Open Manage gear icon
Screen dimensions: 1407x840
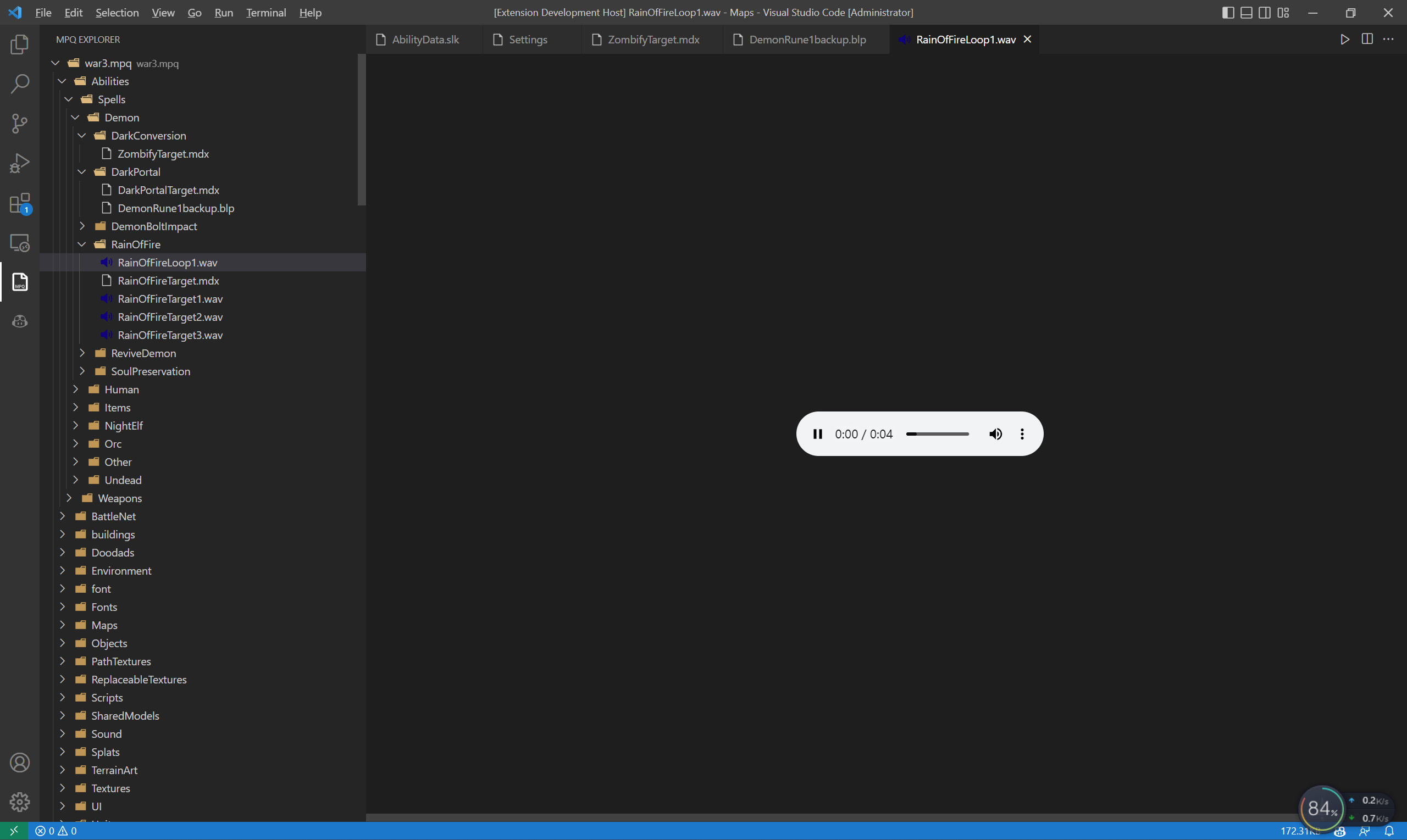click(20, 802)
